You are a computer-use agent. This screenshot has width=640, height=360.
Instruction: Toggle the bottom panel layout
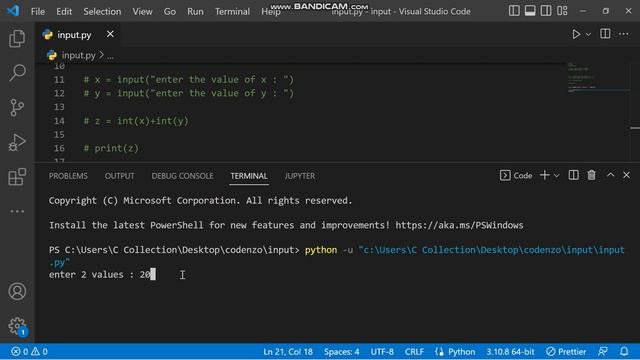point(530,11)
